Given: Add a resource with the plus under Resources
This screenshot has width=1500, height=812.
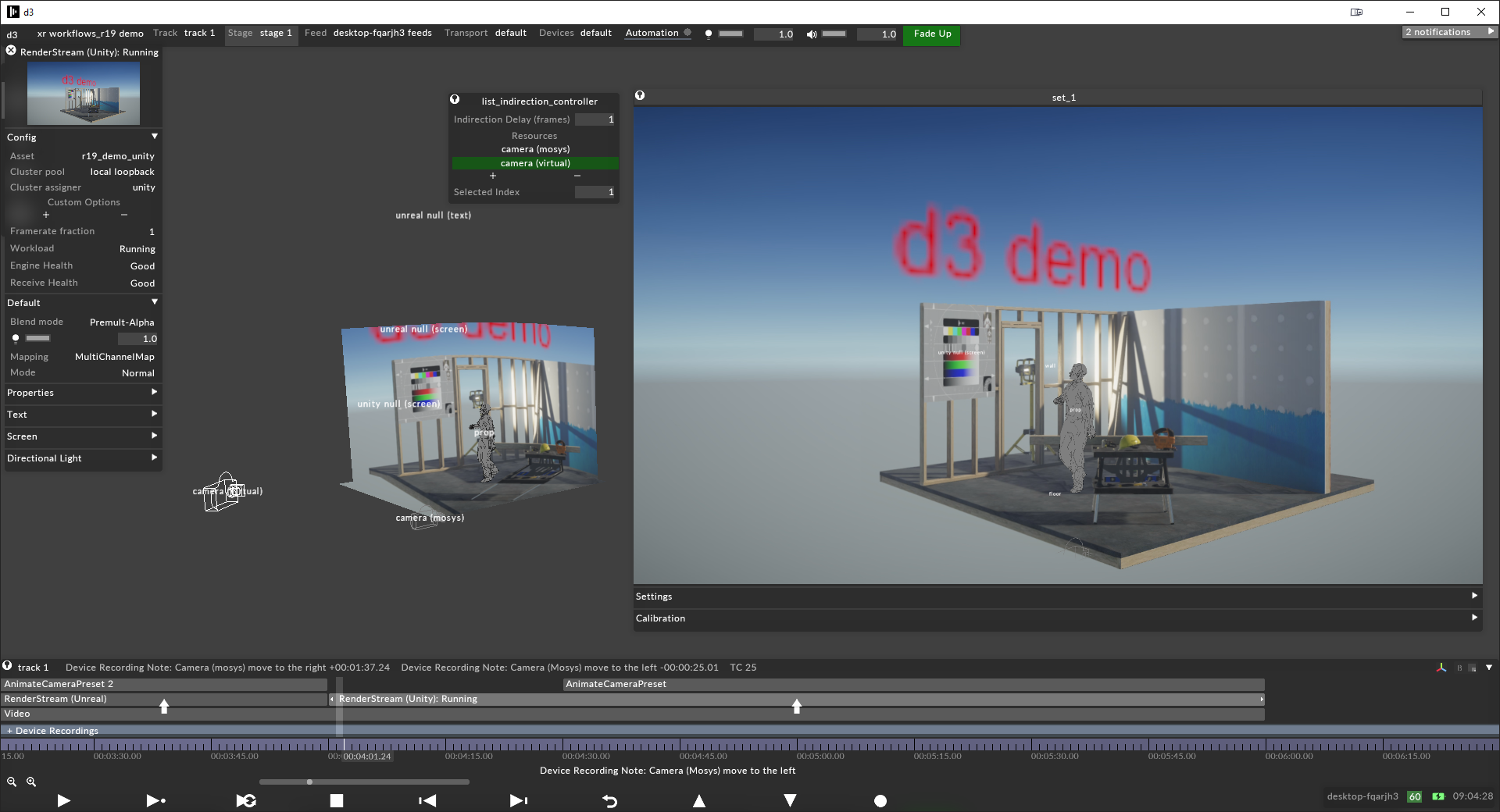Looking at the screenshot, I should [493, 176].
